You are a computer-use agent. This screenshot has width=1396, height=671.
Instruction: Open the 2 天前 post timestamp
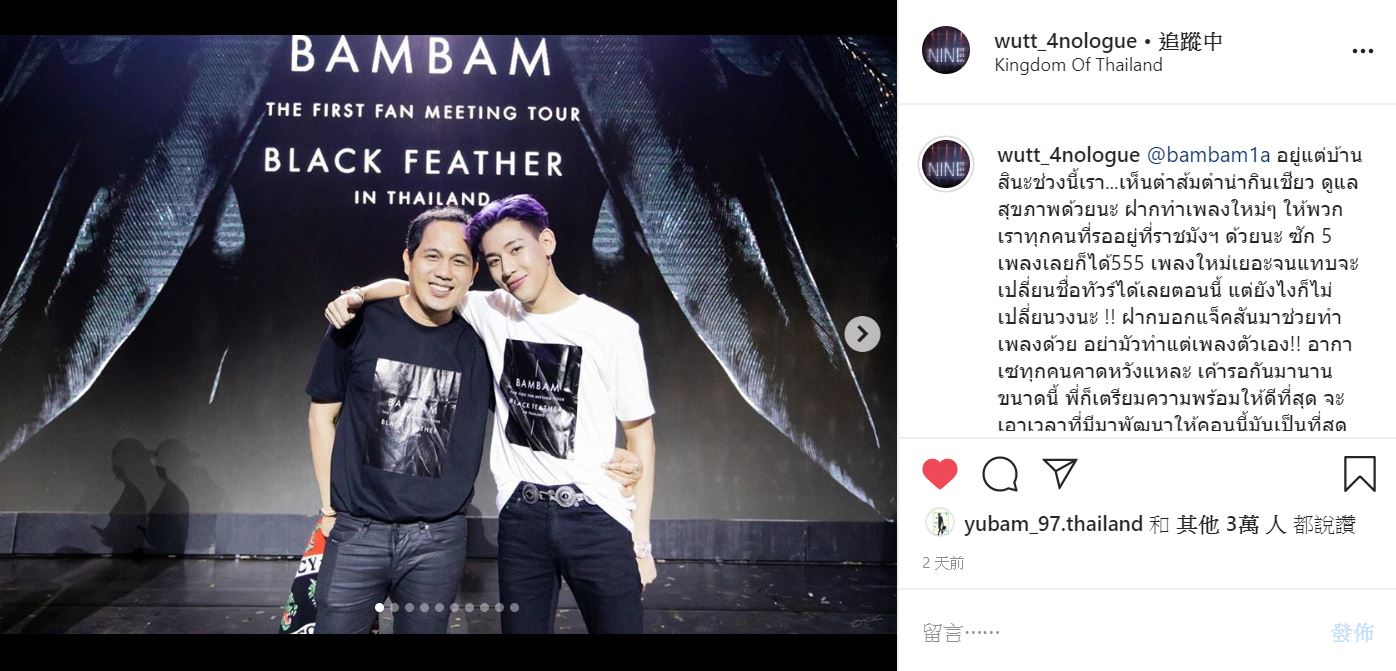tap(943, 563)
